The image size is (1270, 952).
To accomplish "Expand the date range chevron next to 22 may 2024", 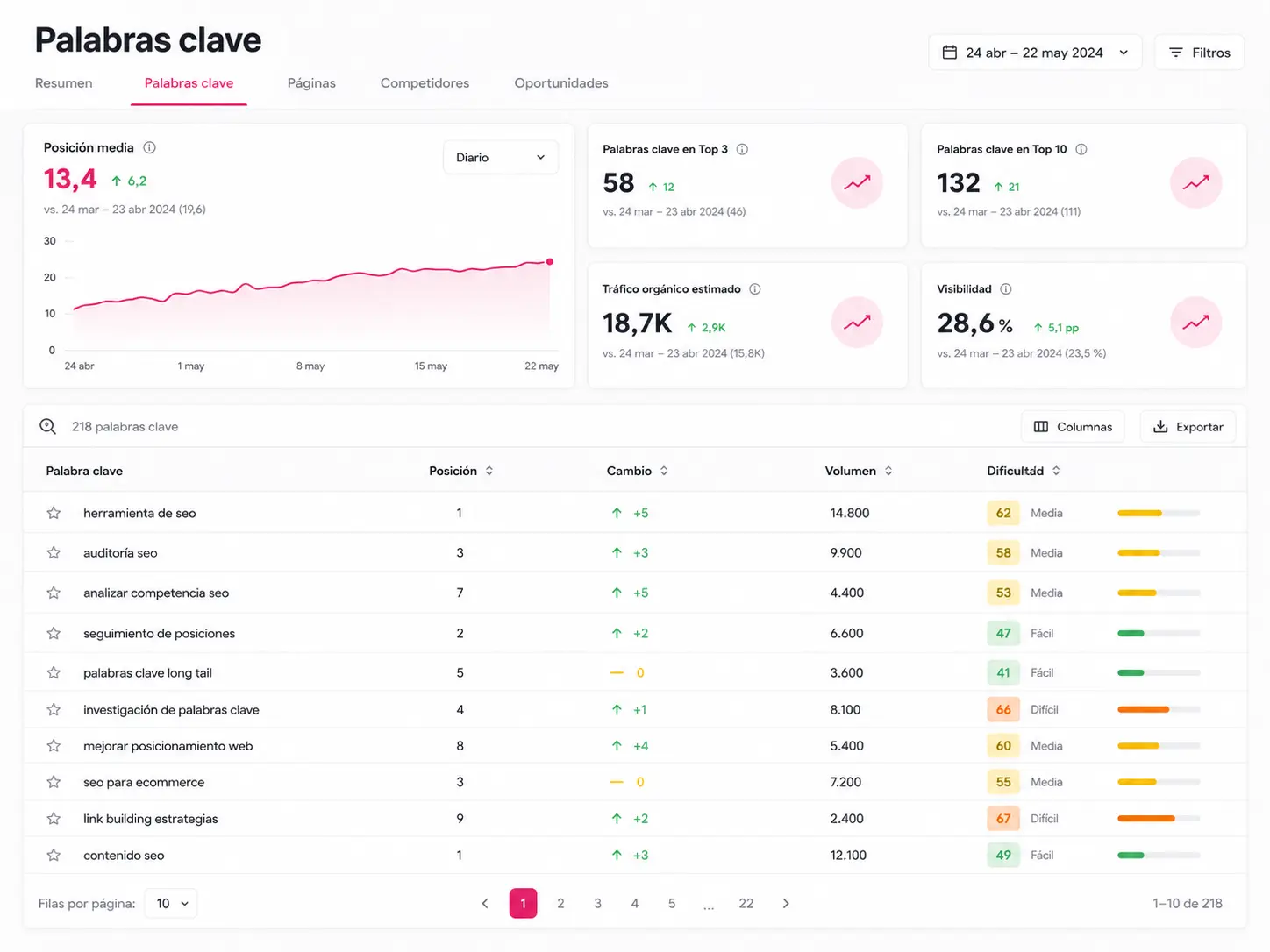I will [1124, 53].
